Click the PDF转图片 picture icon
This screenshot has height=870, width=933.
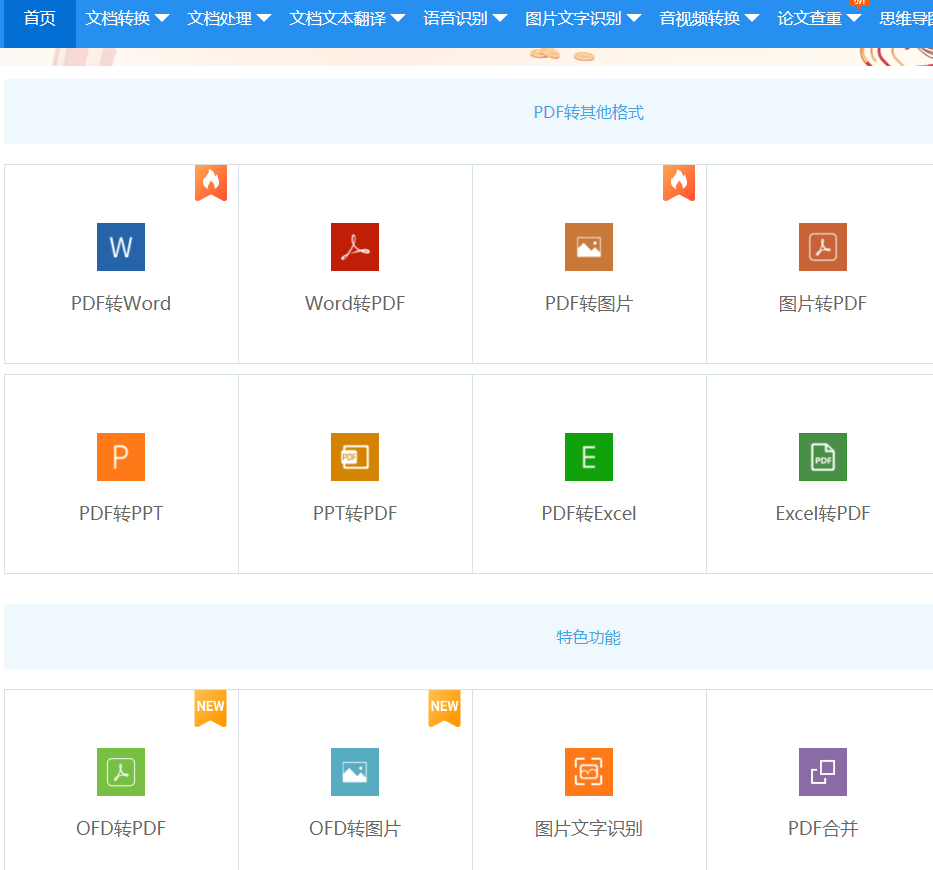pyautogui.click(x=588, y=247)
